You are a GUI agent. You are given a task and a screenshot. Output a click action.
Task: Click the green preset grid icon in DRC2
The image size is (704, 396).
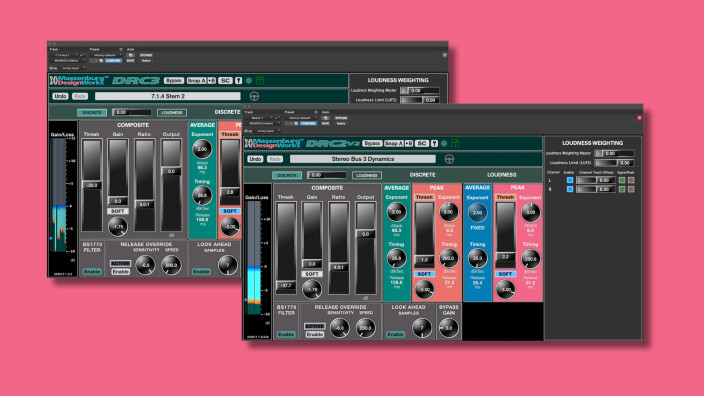[455, 143]
